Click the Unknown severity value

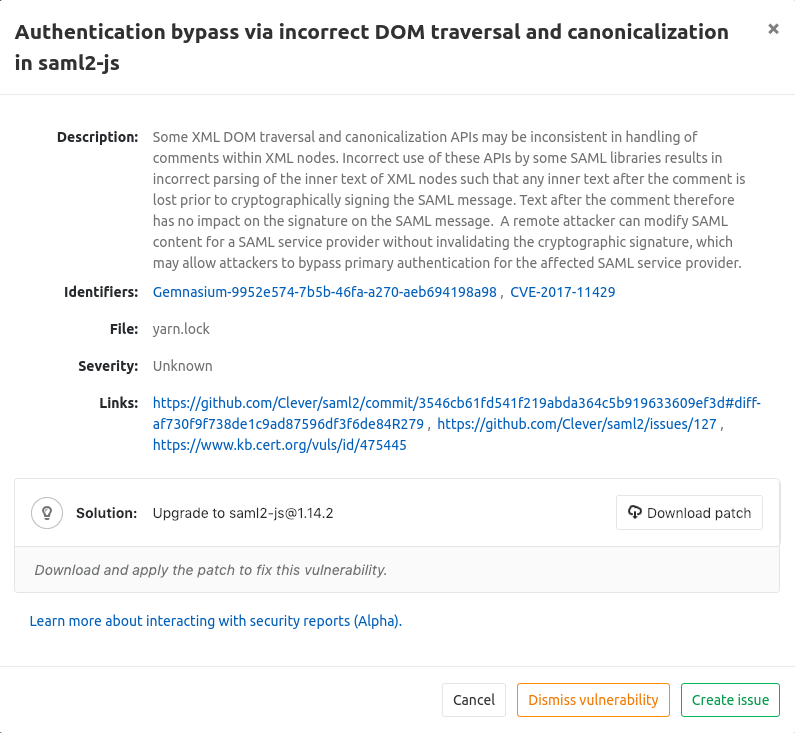[x=183, y=366]
